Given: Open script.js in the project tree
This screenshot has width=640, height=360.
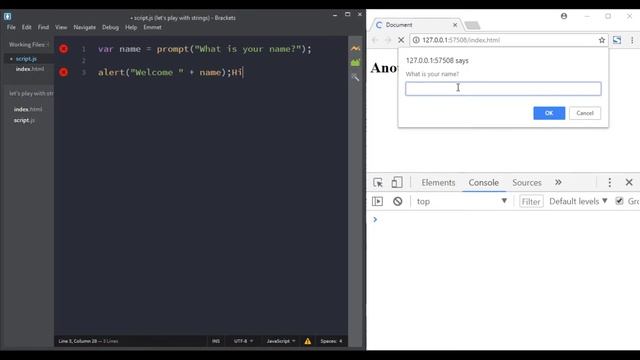Looking at the screenshot, I should coord(24,120).
